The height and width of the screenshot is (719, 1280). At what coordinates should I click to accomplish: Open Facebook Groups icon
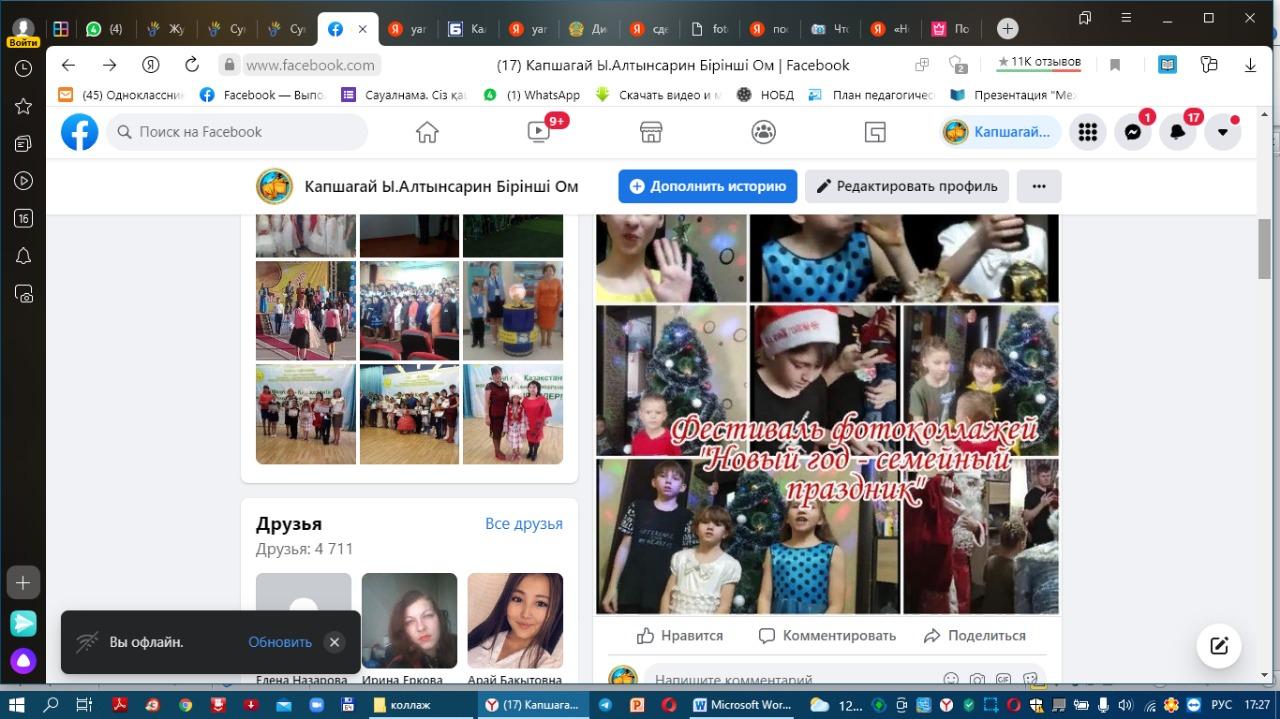763,132
